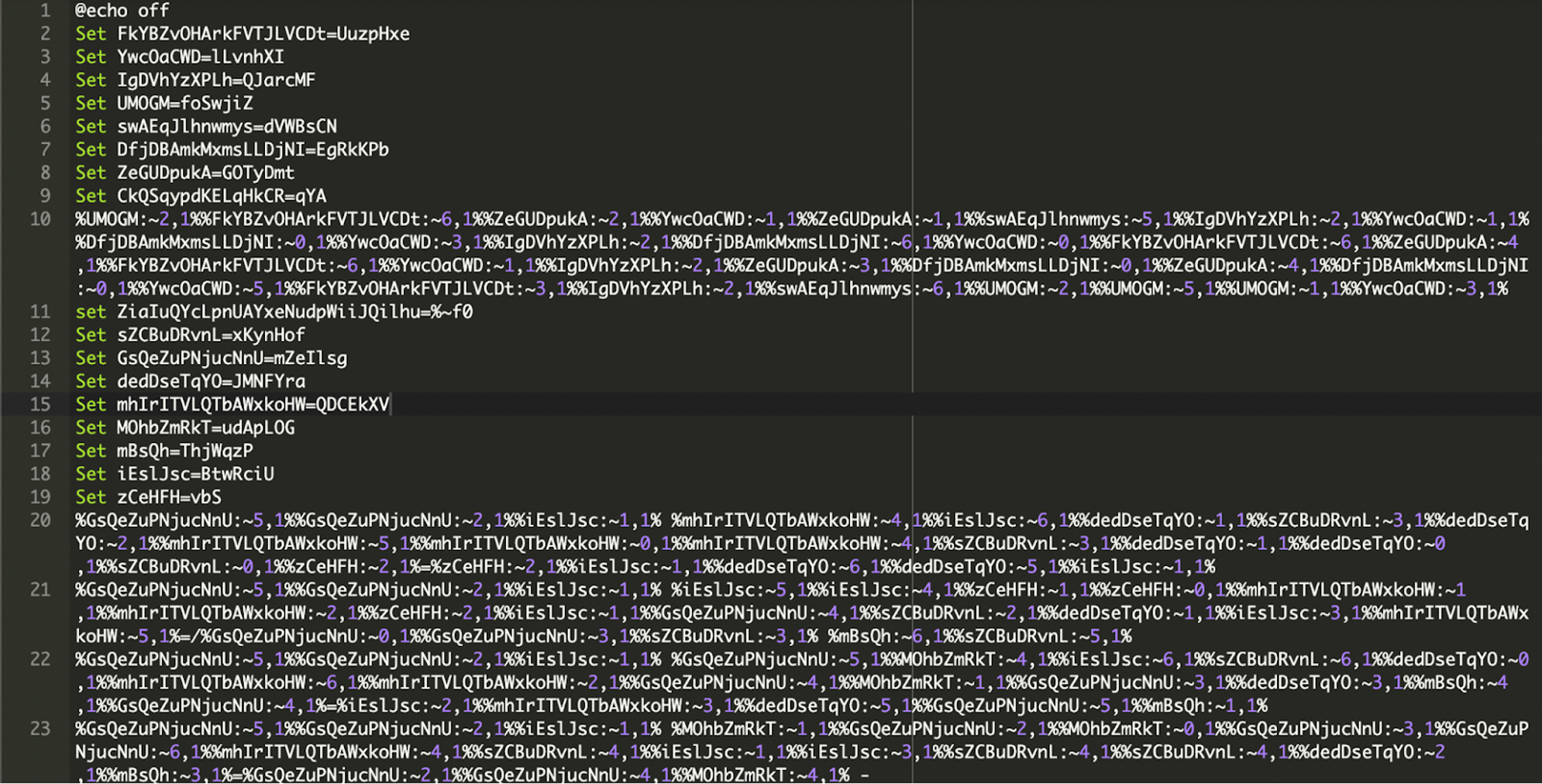
Task: Click lowercase 'set' keyword on line 11
Action: 91,312
